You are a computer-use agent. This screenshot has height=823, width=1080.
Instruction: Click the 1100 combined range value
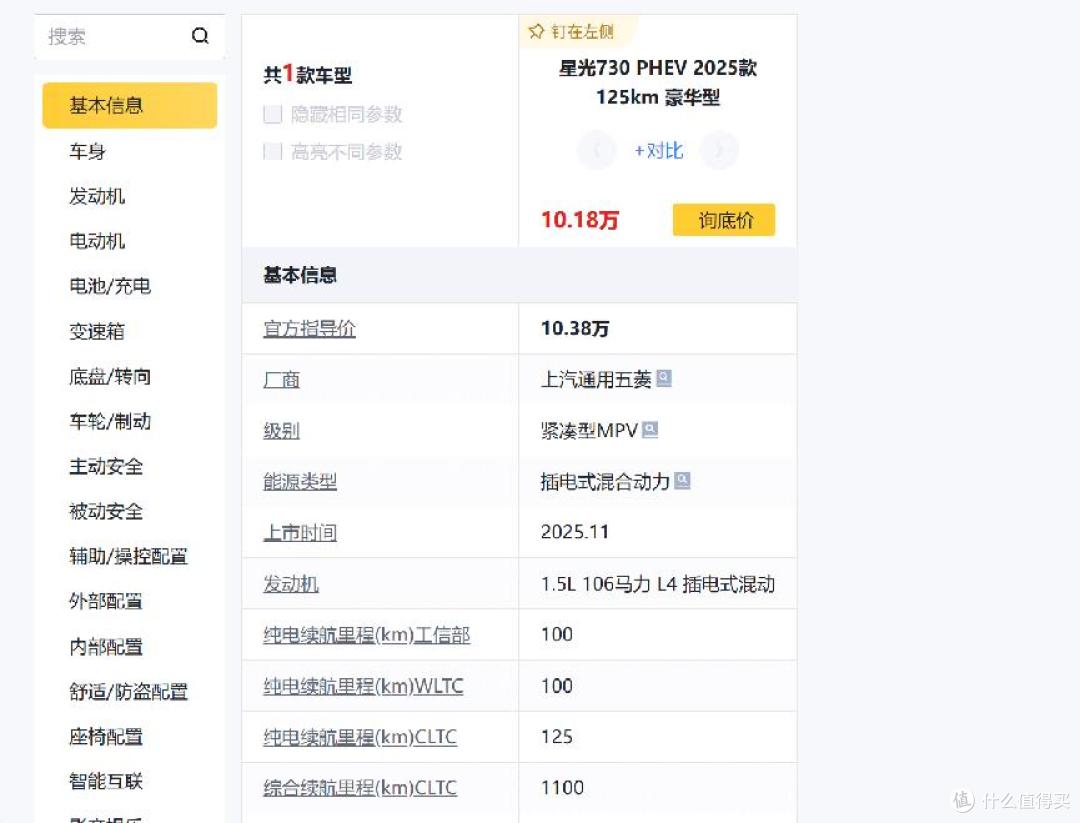pos(563,787)
